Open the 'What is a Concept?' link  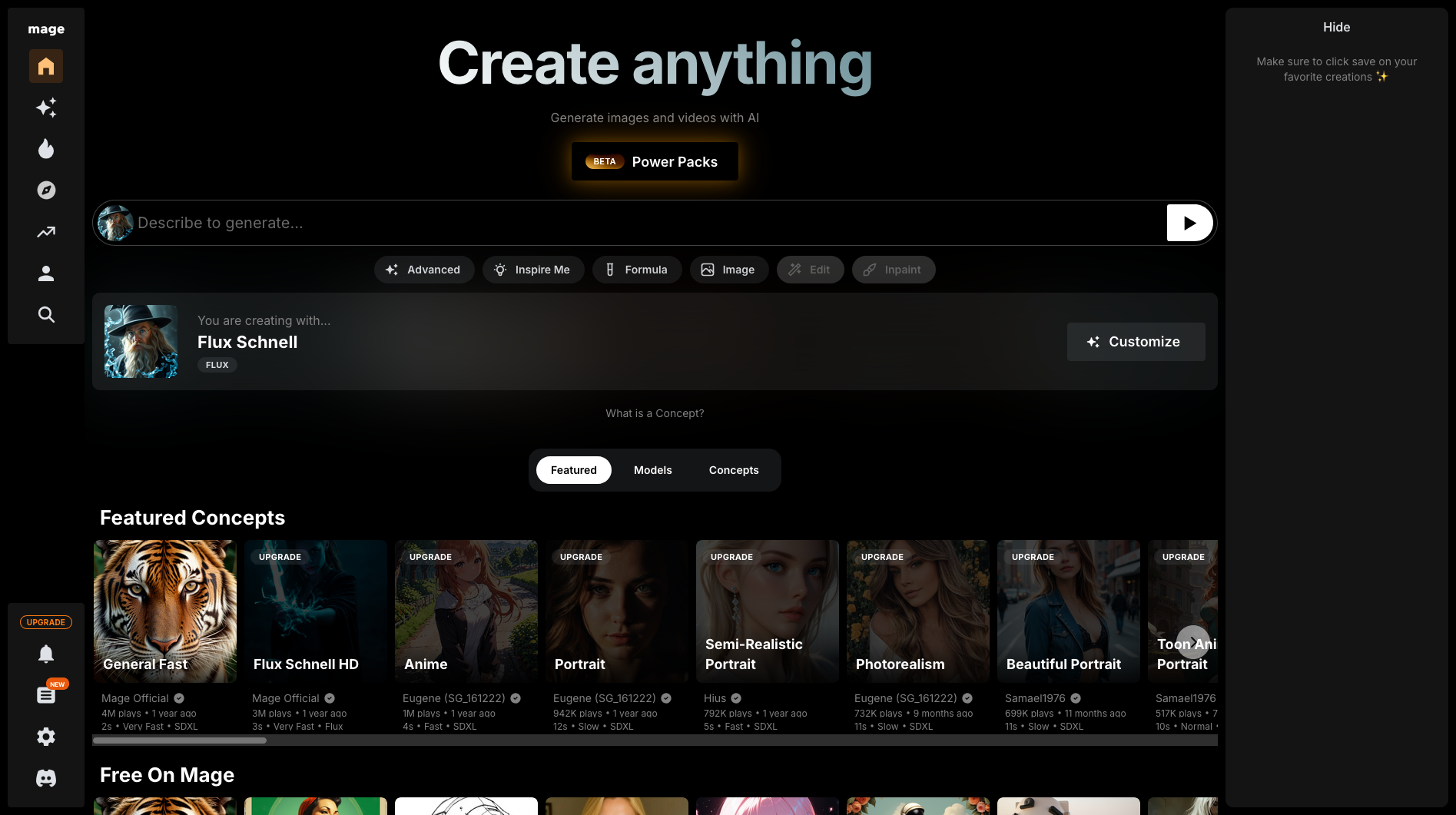point(655,413)
